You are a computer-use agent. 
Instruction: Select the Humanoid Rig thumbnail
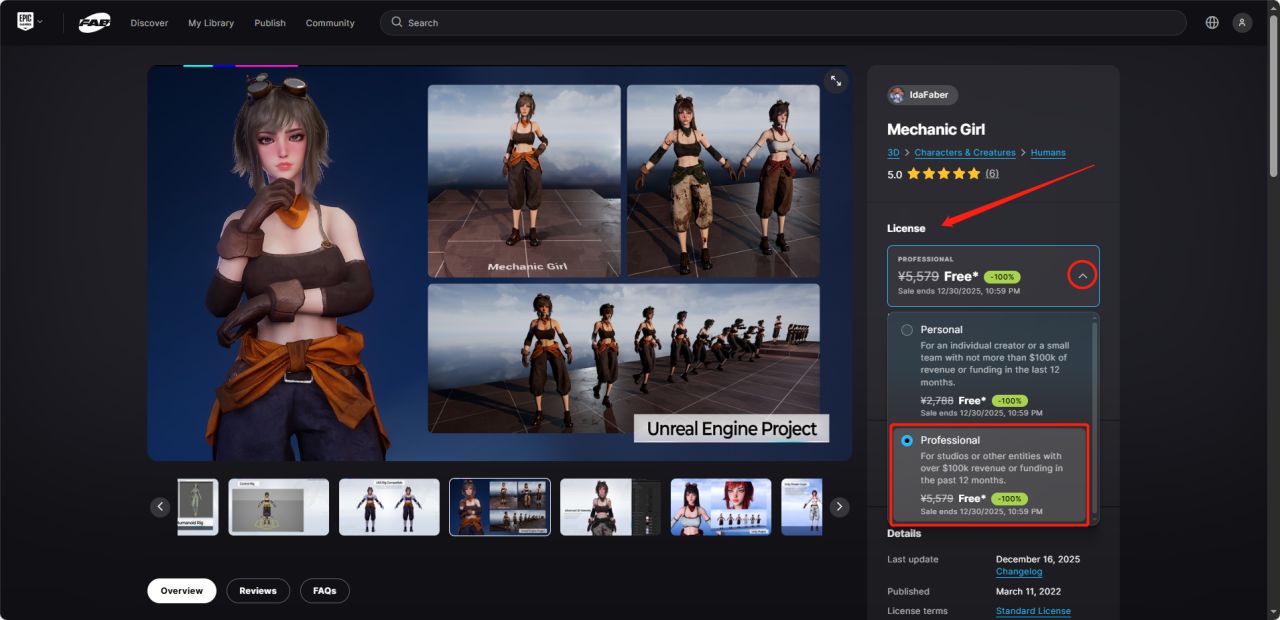pos(198,507)
